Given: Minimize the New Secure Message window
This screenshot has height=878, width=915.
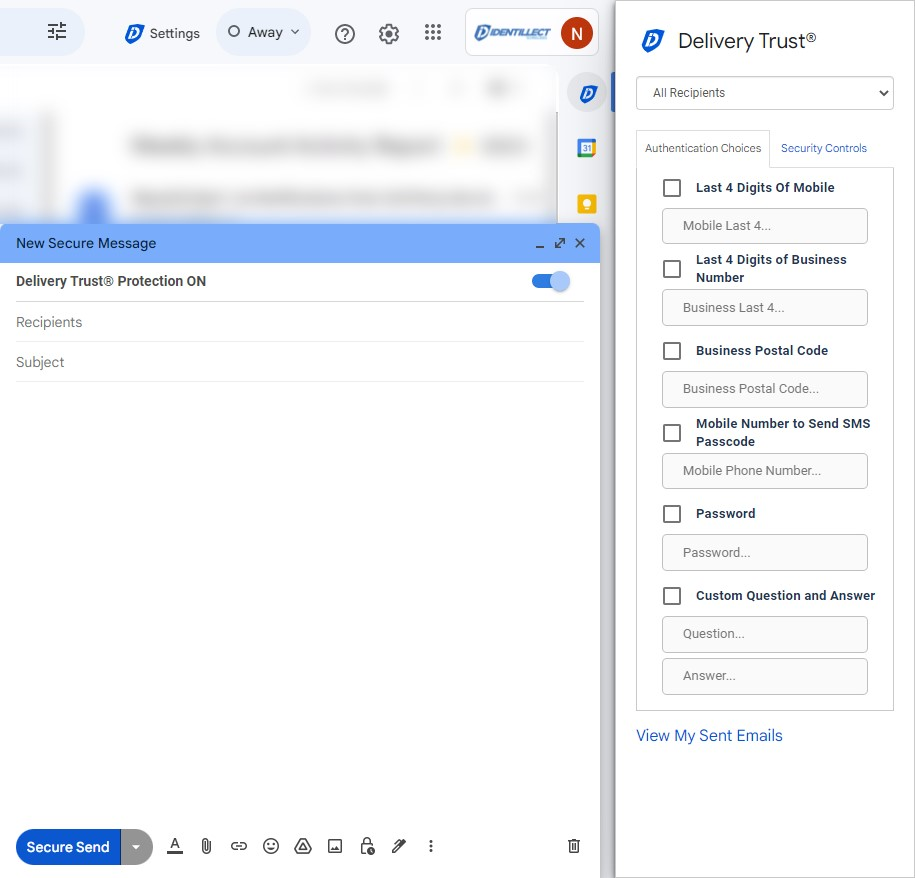Looking at the screenshot, I should pyautogui.click(x=540, y=244).
